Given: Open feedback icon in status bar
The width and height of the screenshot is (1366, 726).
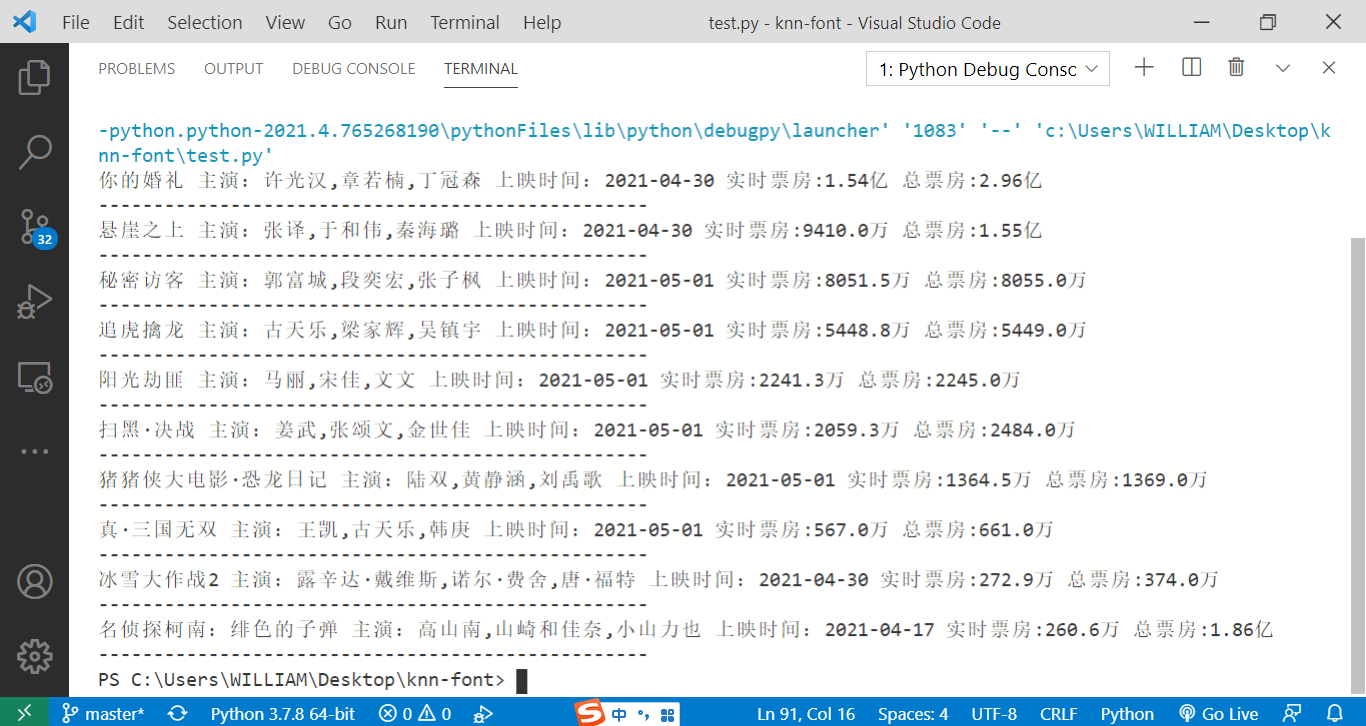Looking at the screenshot, I should (x=1292, y=714).
